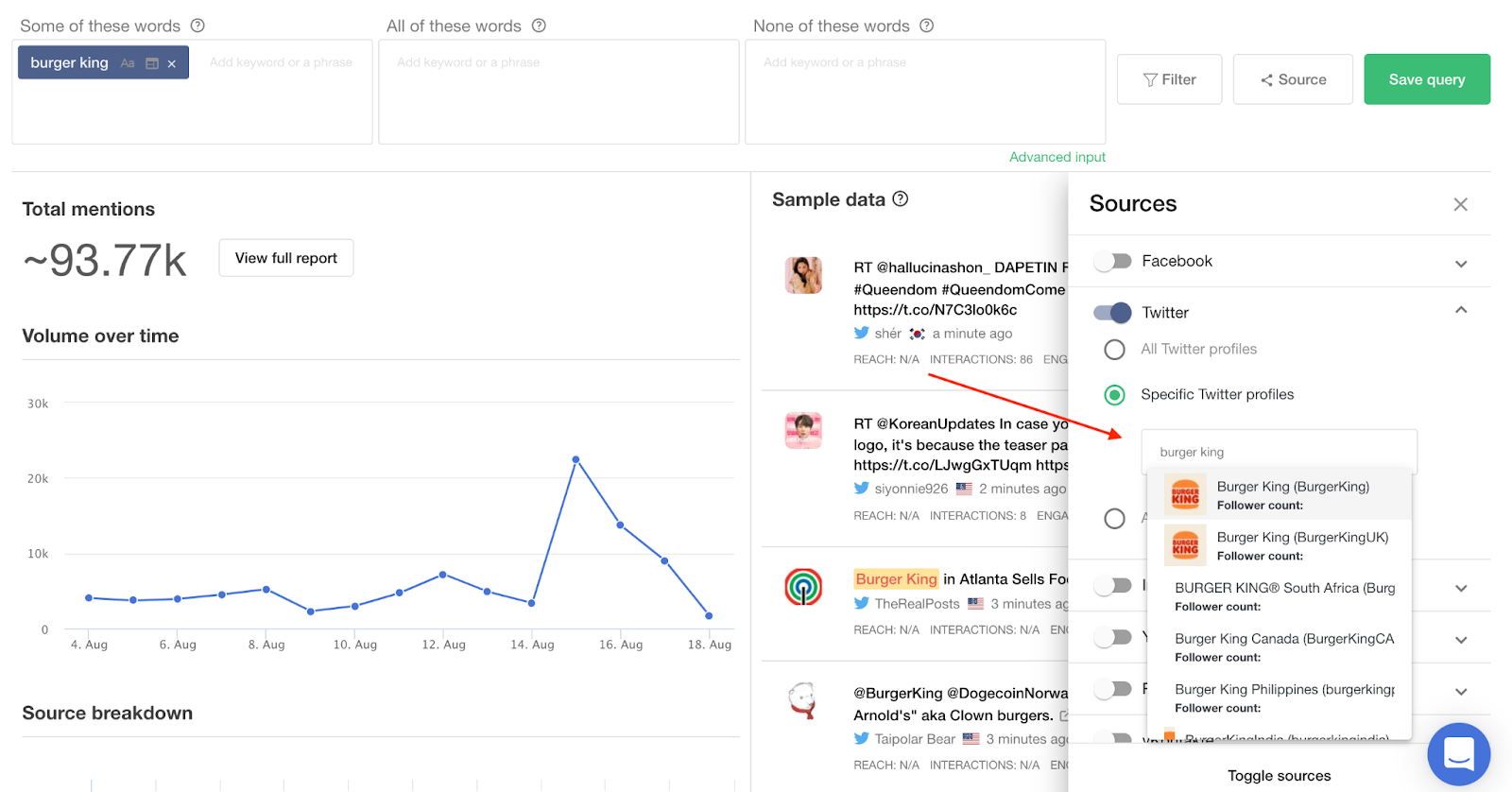Remove the burger king keyword chip
Screen dimensions: 1512x792
pos(172,63)
